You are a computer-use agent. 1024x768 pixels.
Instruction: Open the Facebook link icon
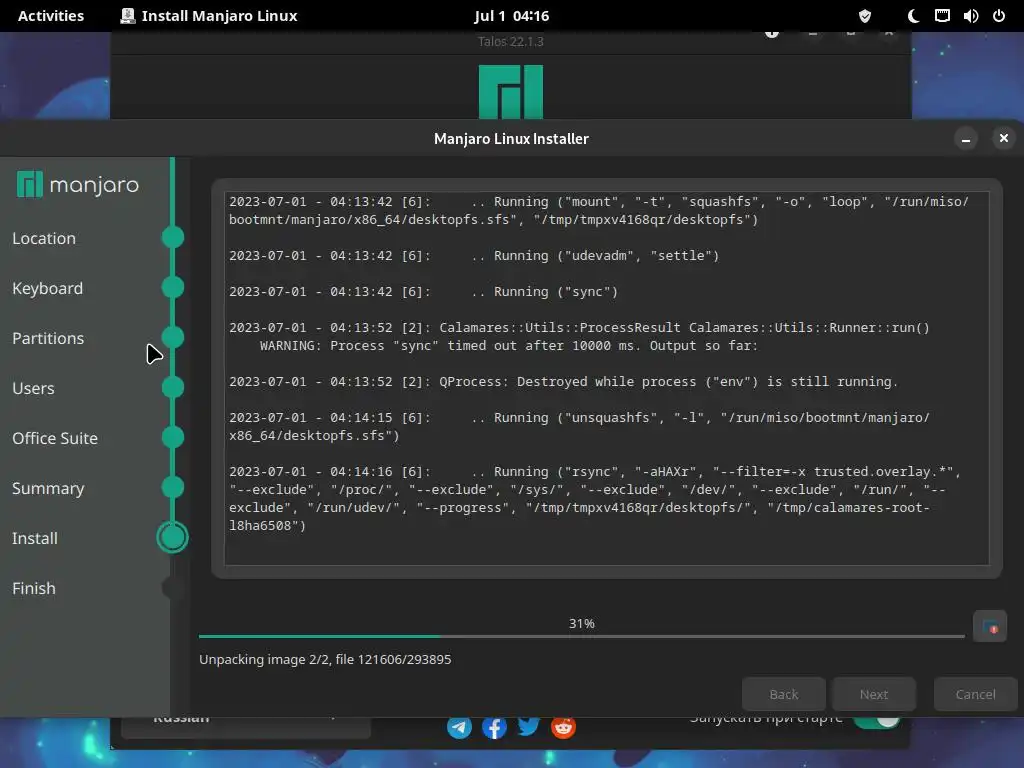[494, 727]
